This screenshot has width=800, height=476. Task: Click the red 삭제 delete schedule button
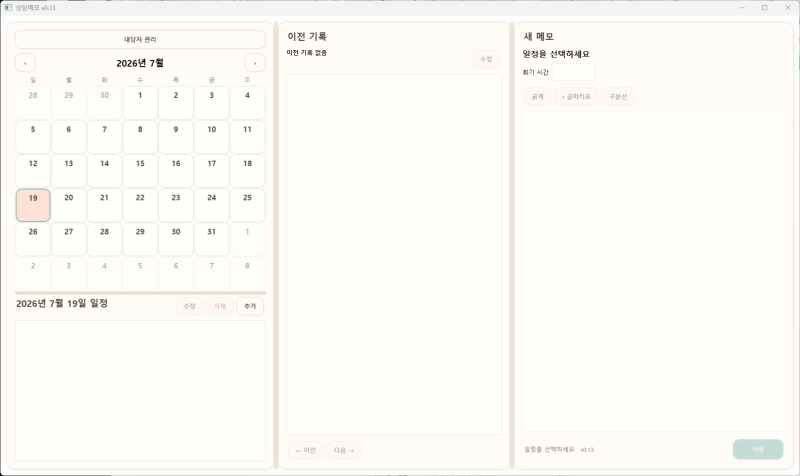click(x=220, y=306)
